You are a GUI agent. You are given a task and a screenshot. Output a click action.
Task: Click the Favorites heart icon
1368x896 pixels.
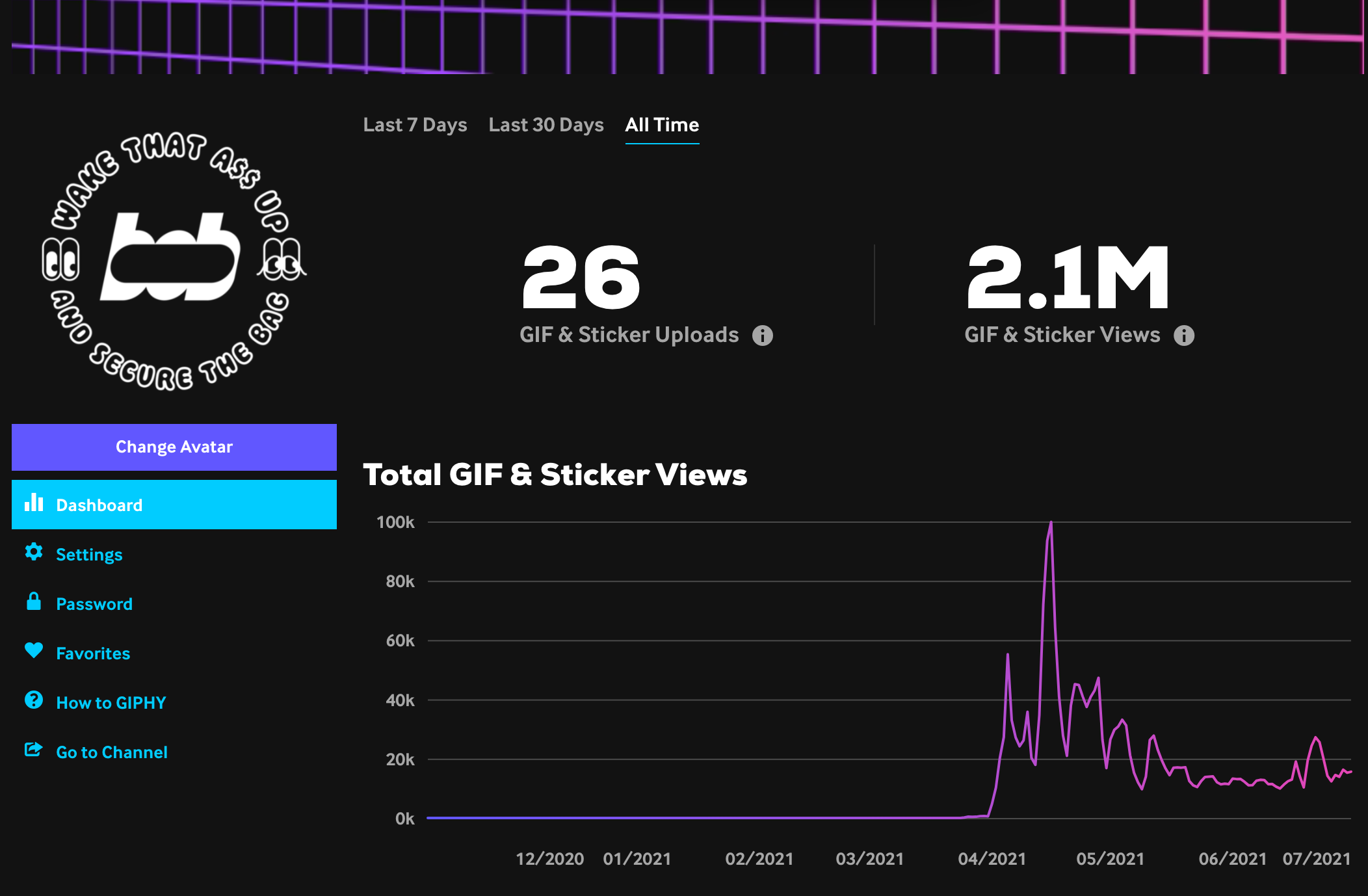pos(34,650)
